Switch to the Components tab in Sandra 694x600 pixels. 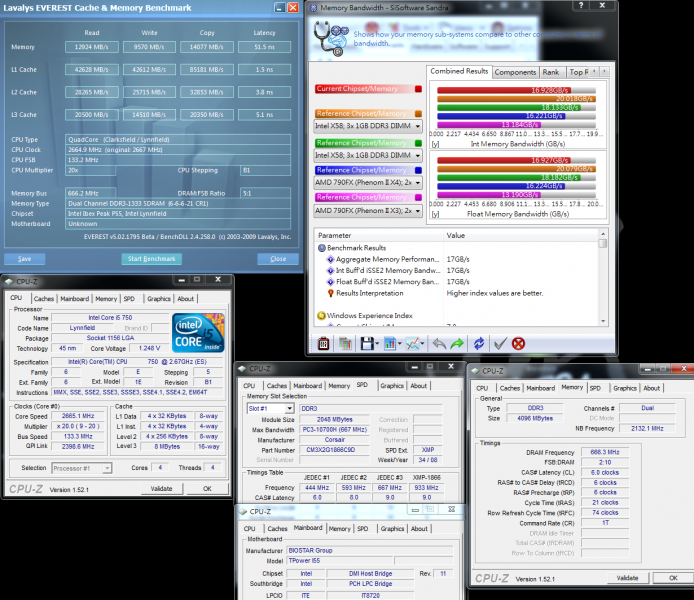pos(515,72)
